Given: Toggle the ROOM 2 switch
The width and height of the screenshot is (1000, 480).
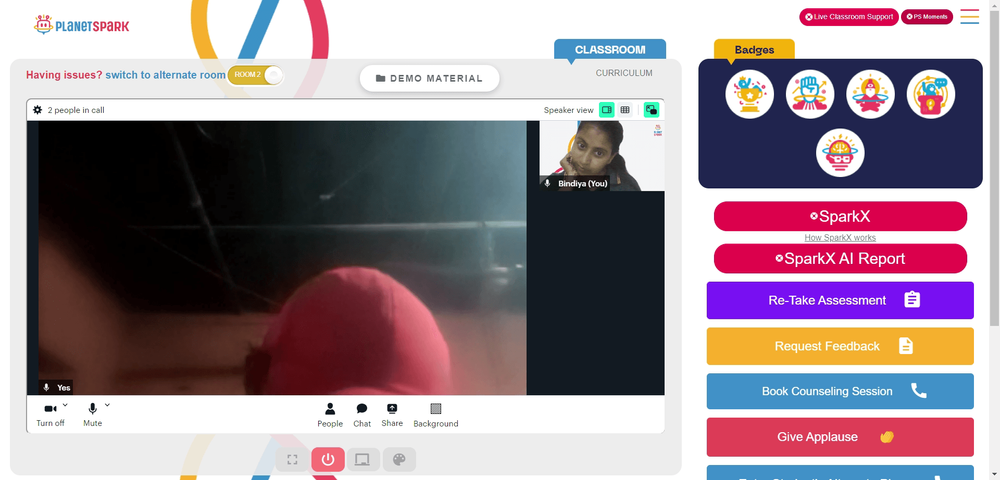Looking at the screenshot, I should click(x=255, y=75).
